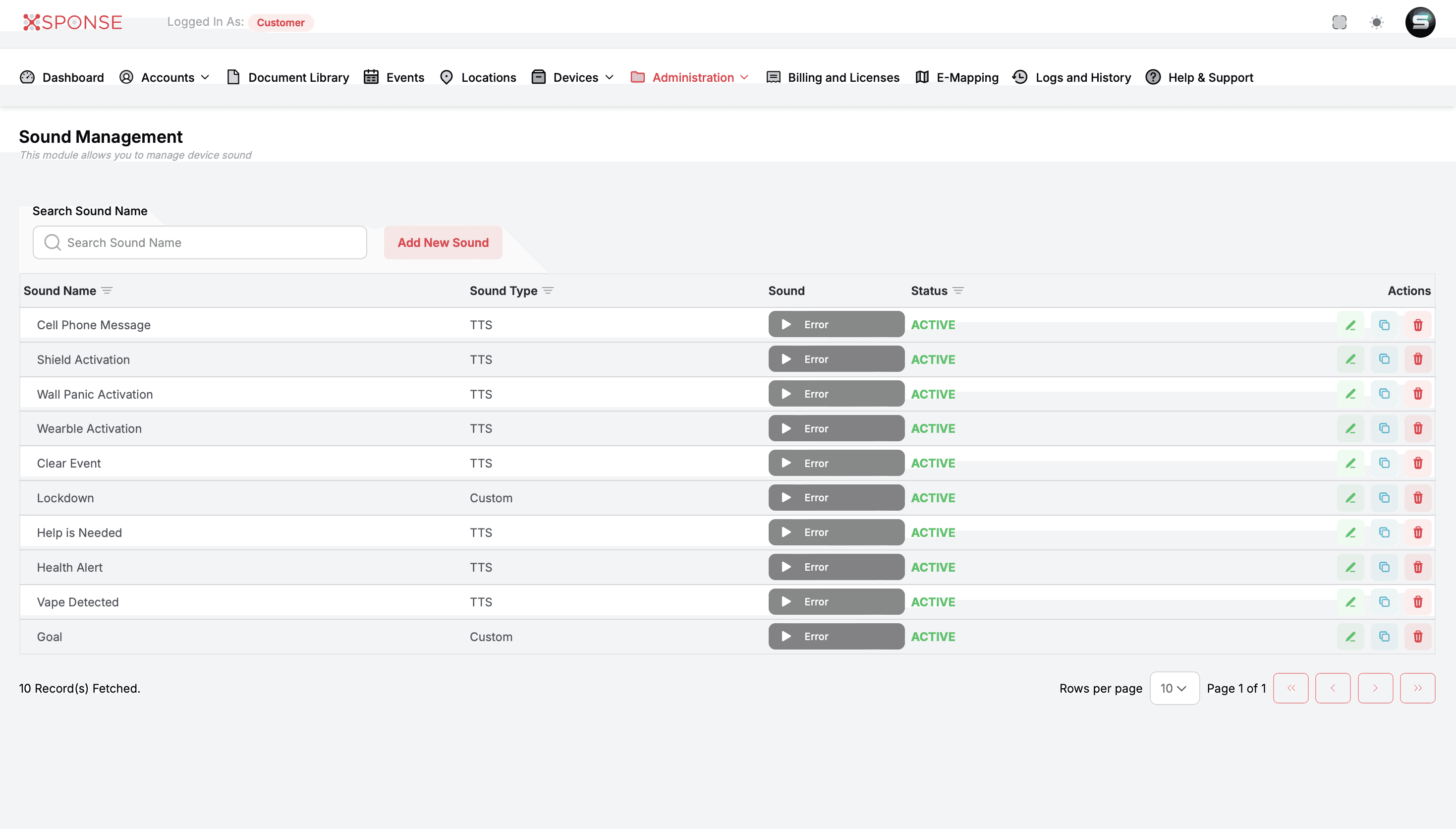This screenshot has height=829, width=1456.
Task: Edit the Vape Detected sound
Action: point(1350,602)
